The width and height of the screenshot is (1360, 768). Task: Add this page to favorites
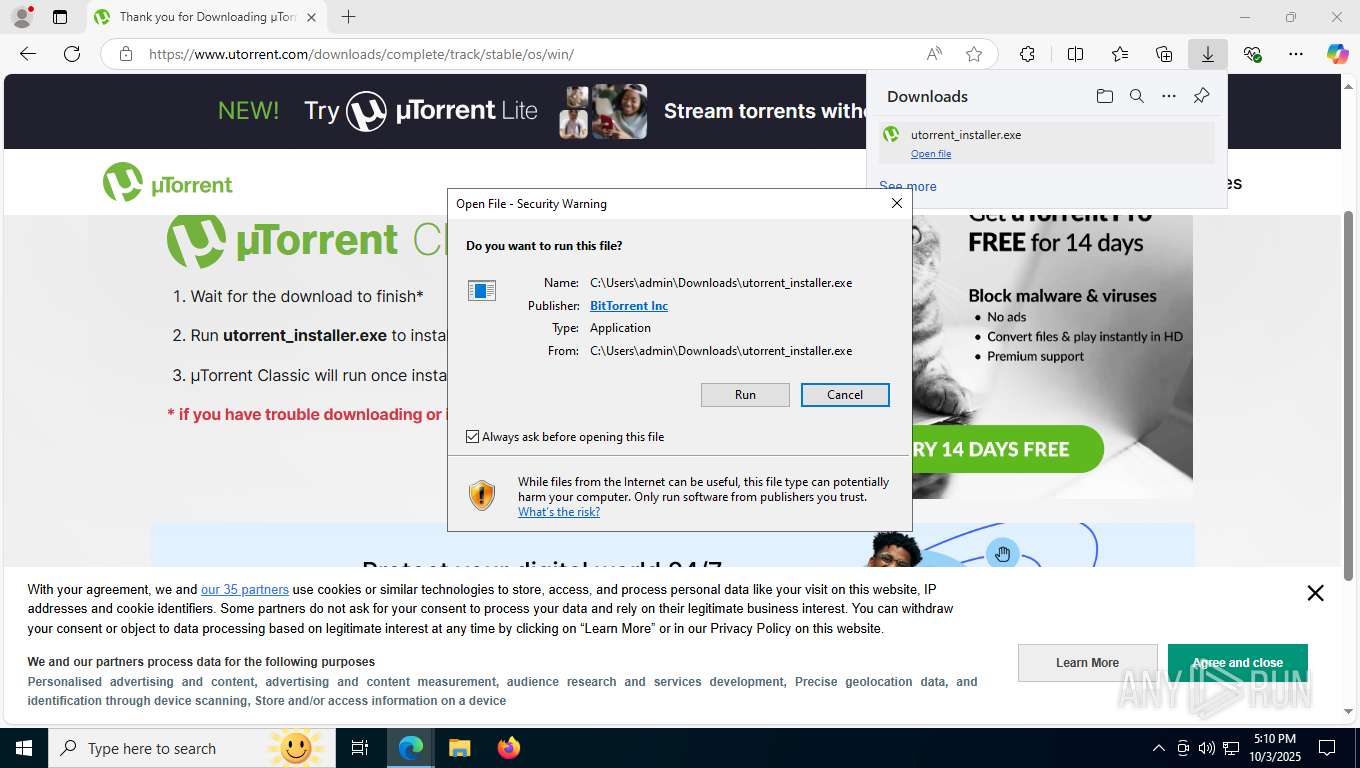pyautogui.click(x=974, y=54)
